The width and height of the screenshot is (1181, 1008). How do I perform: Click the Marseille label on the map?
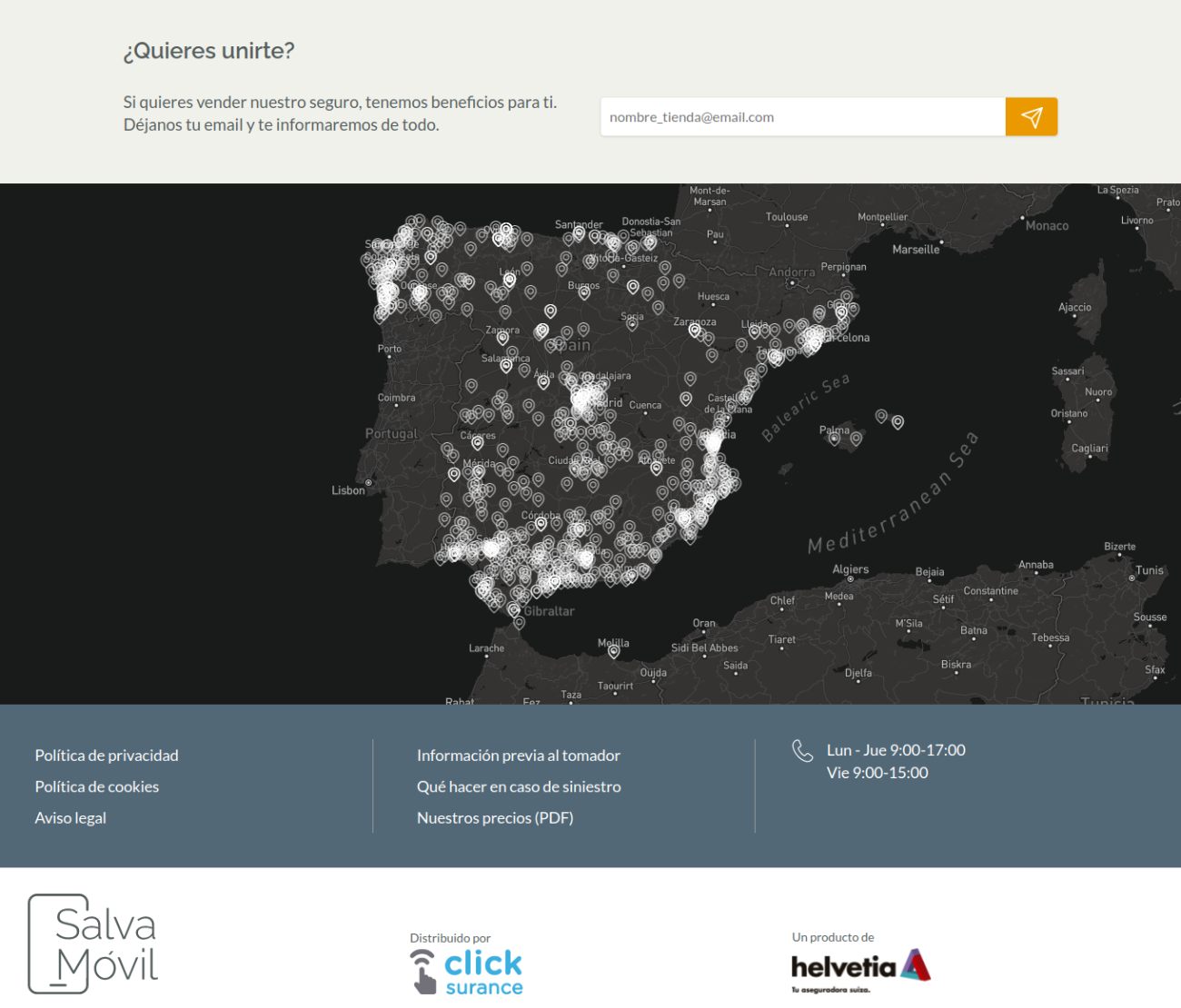pyautogui.click(x=916, y=250)
